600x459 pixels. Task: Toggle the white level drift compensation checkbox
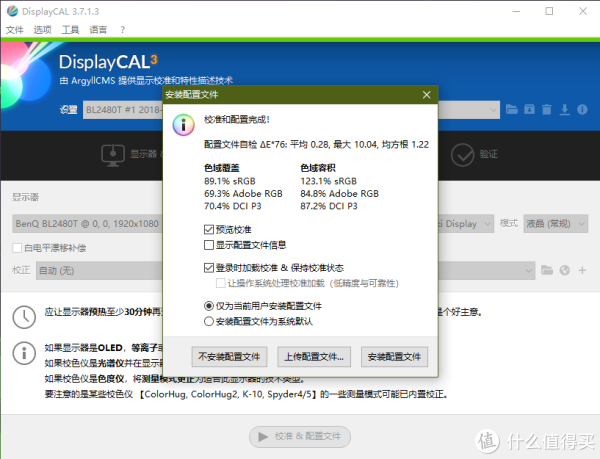point(17,248)
